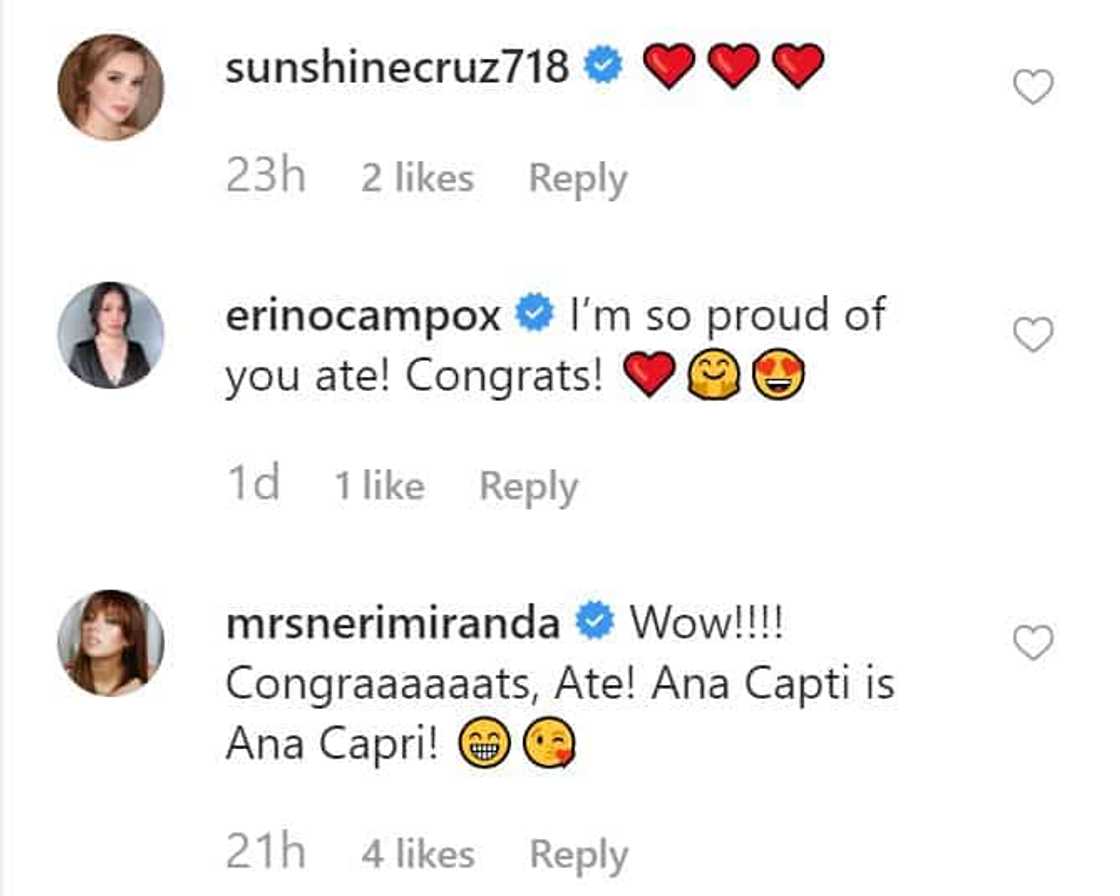Viewport: 1120px width, 896px height.
Task: View the 4 likes on mrsnerimiranda's comment
Action: (x=418, y=855)
